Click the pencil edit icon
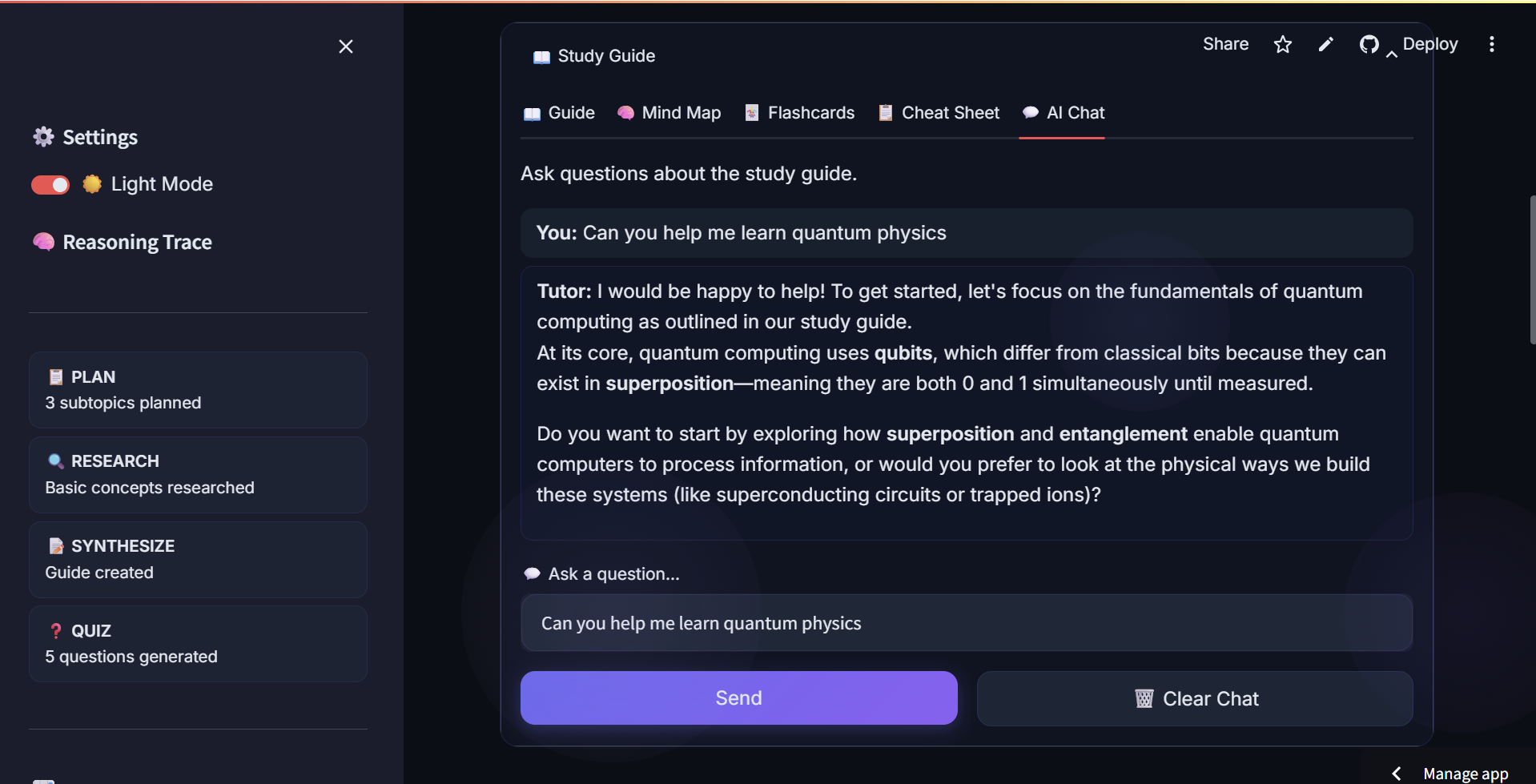1536x784 pixels. (x=1326, y=45)
